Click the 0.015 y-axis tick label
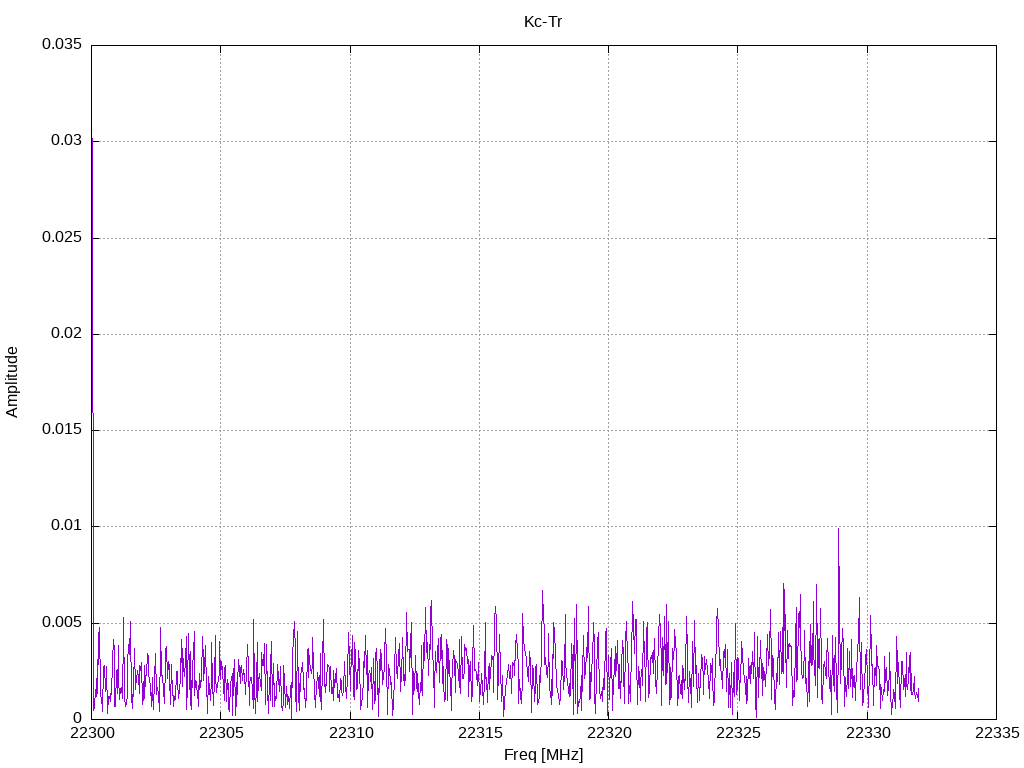The height and width of the screenshot is (768, 1024). pyautogui.click(x=61, y=430)
